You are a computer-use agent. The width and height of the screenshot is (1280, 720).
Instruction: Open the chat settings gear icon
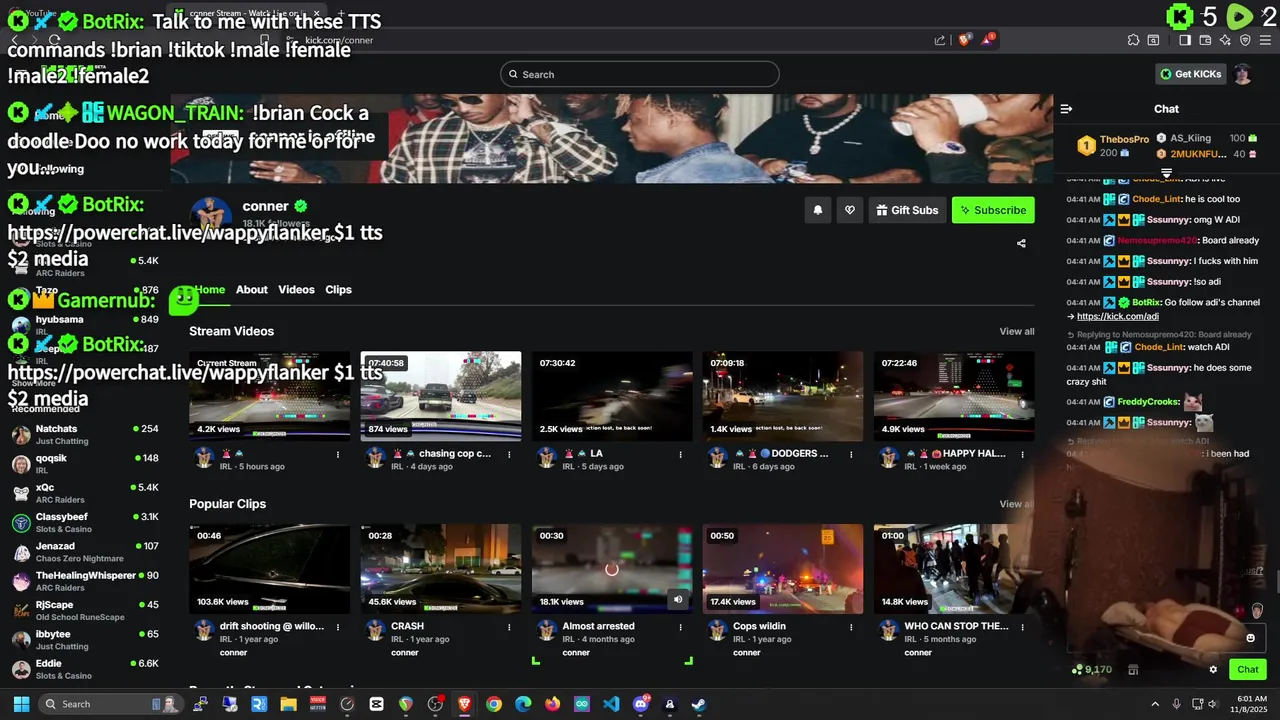tap(1213, 670)
